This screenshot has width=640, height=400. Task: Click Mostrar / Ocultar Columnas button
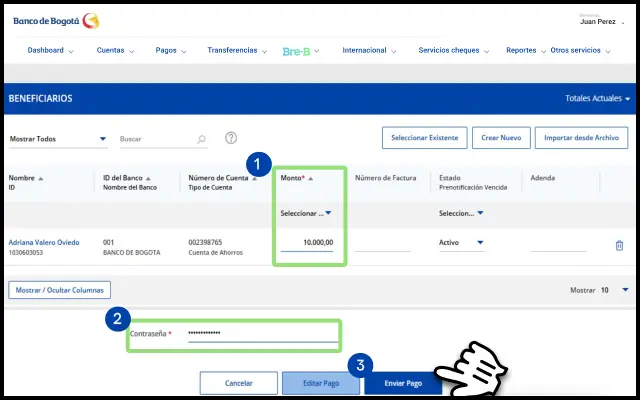[x=60, y=290]
